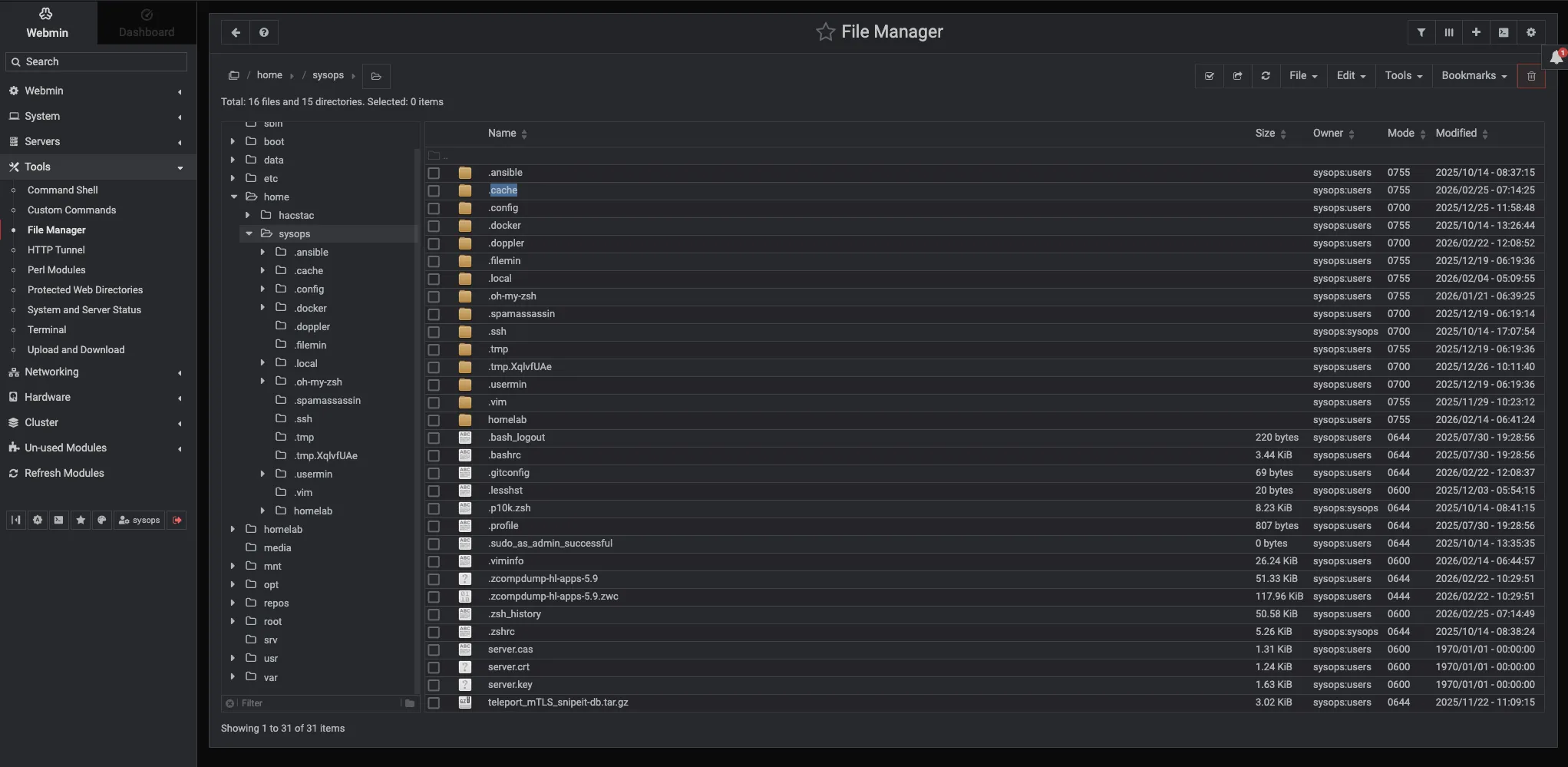The height and width of the screenshot is (767, 1568).
Task: Open the Terminal link in the Tools menu
Action: pyautogui.click(x=47, y=329)
